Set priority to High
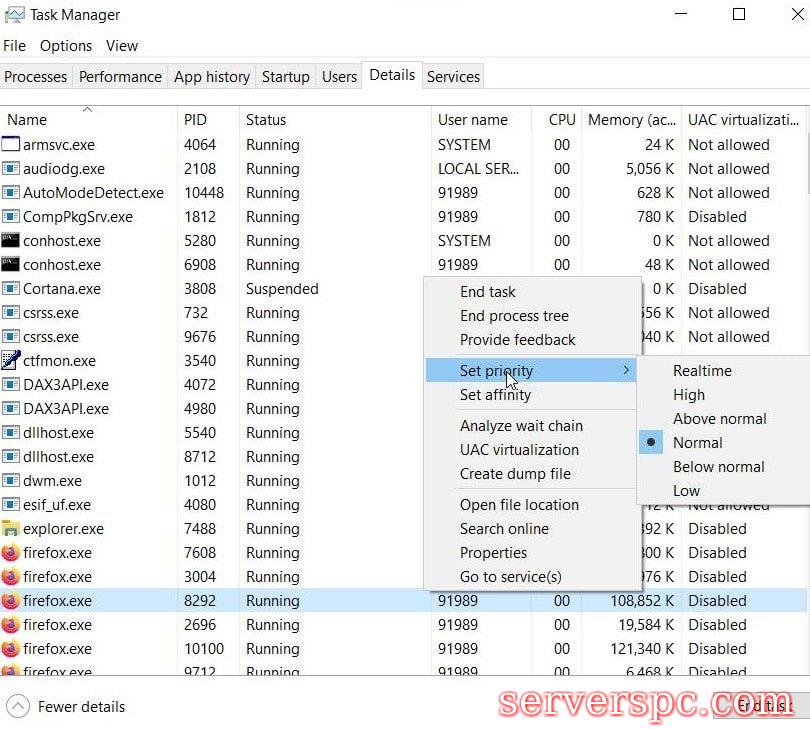 click(689, 395)
